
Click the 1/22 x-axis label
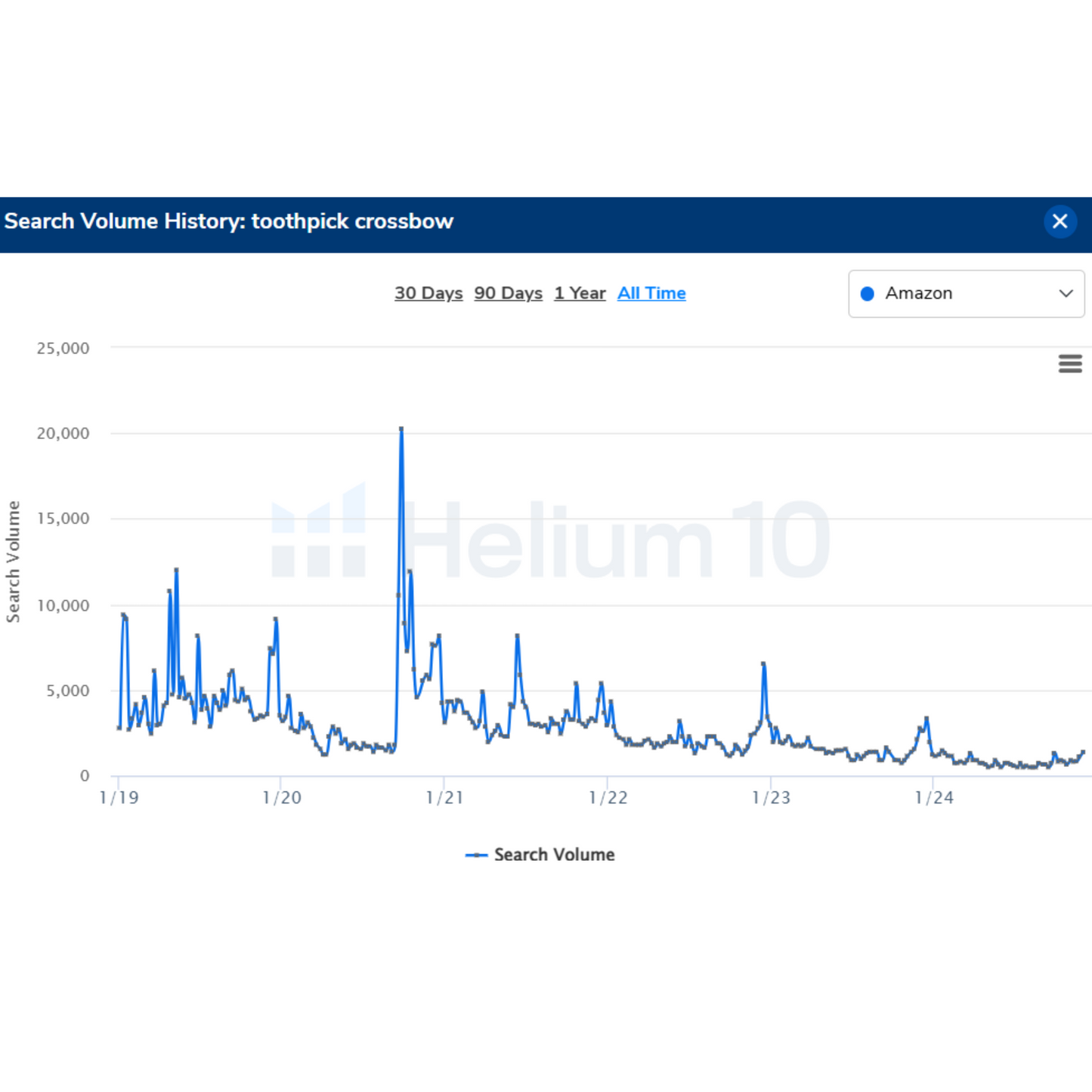(x=608, y=798)
